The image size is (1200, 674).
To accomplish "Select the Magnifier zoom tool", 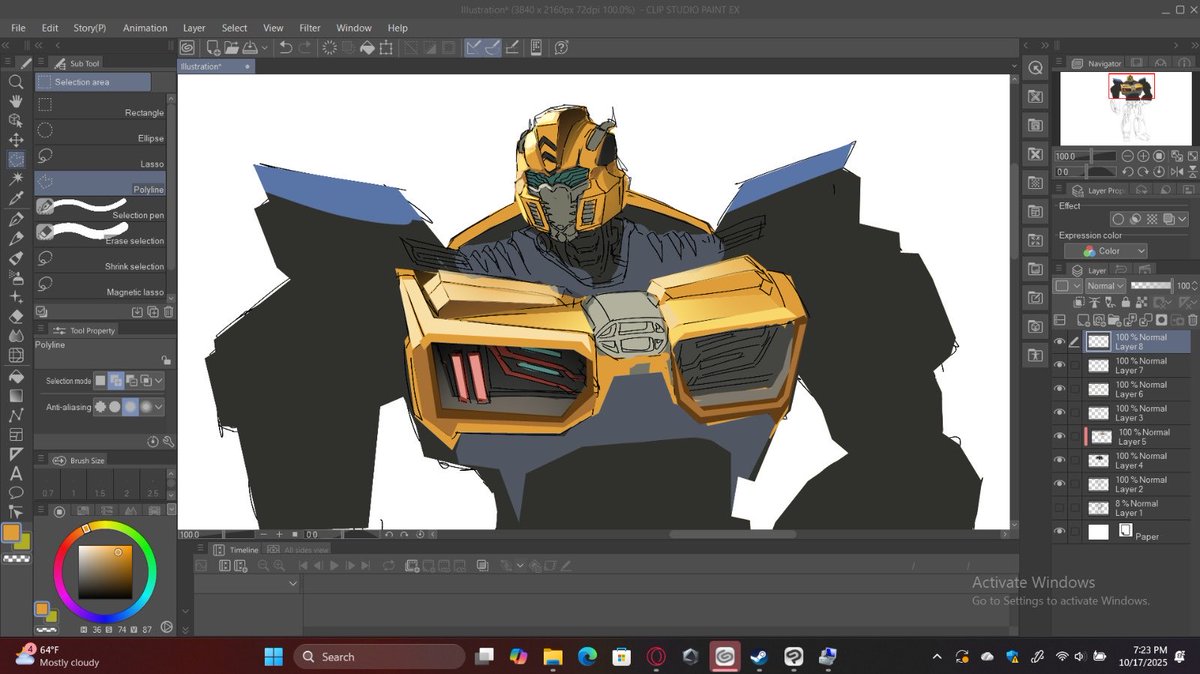I will [x=16, y=82].
